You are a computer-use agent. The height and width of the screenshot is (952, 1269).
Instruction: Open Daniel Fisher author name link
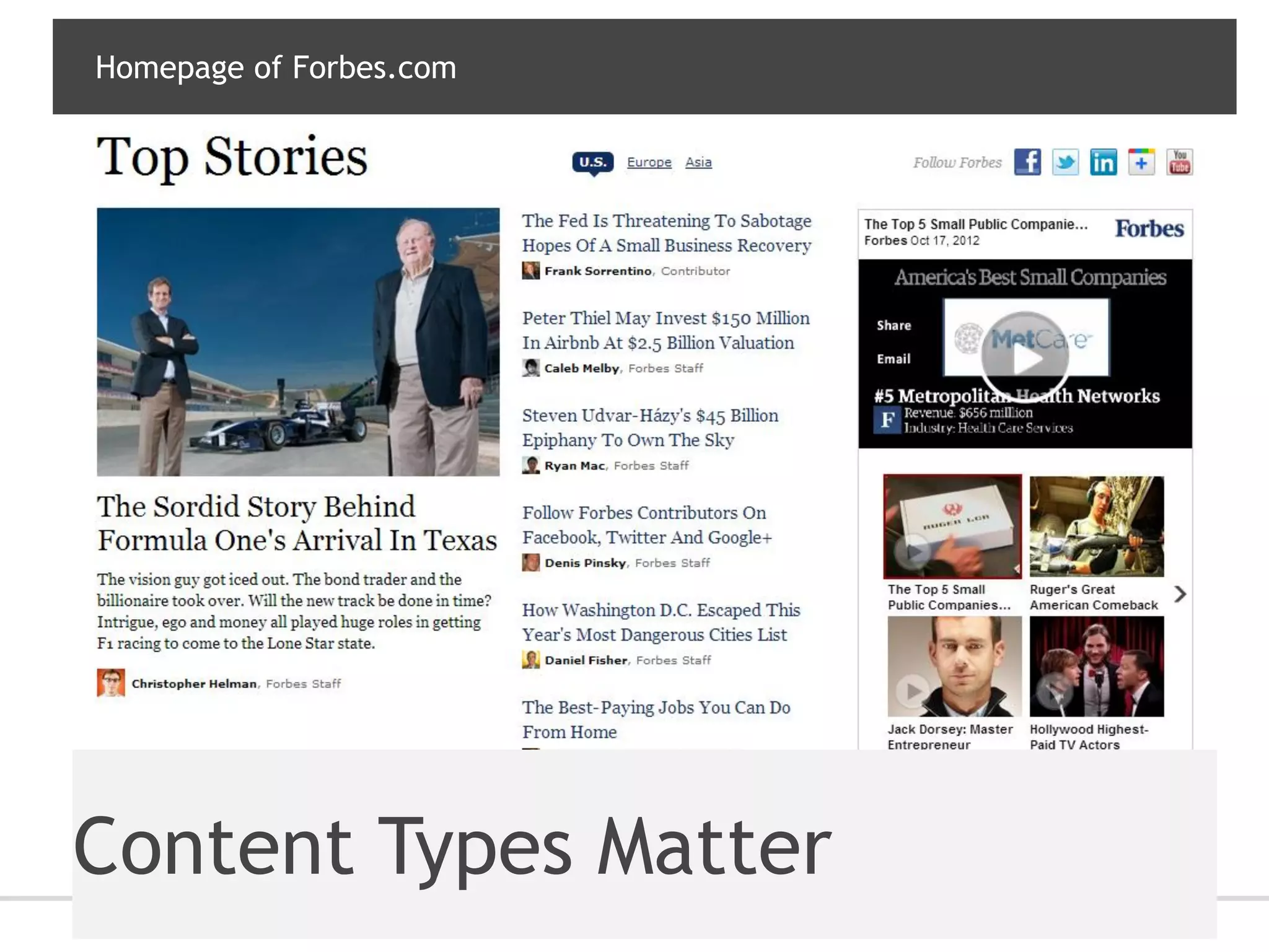coord(586,660)
